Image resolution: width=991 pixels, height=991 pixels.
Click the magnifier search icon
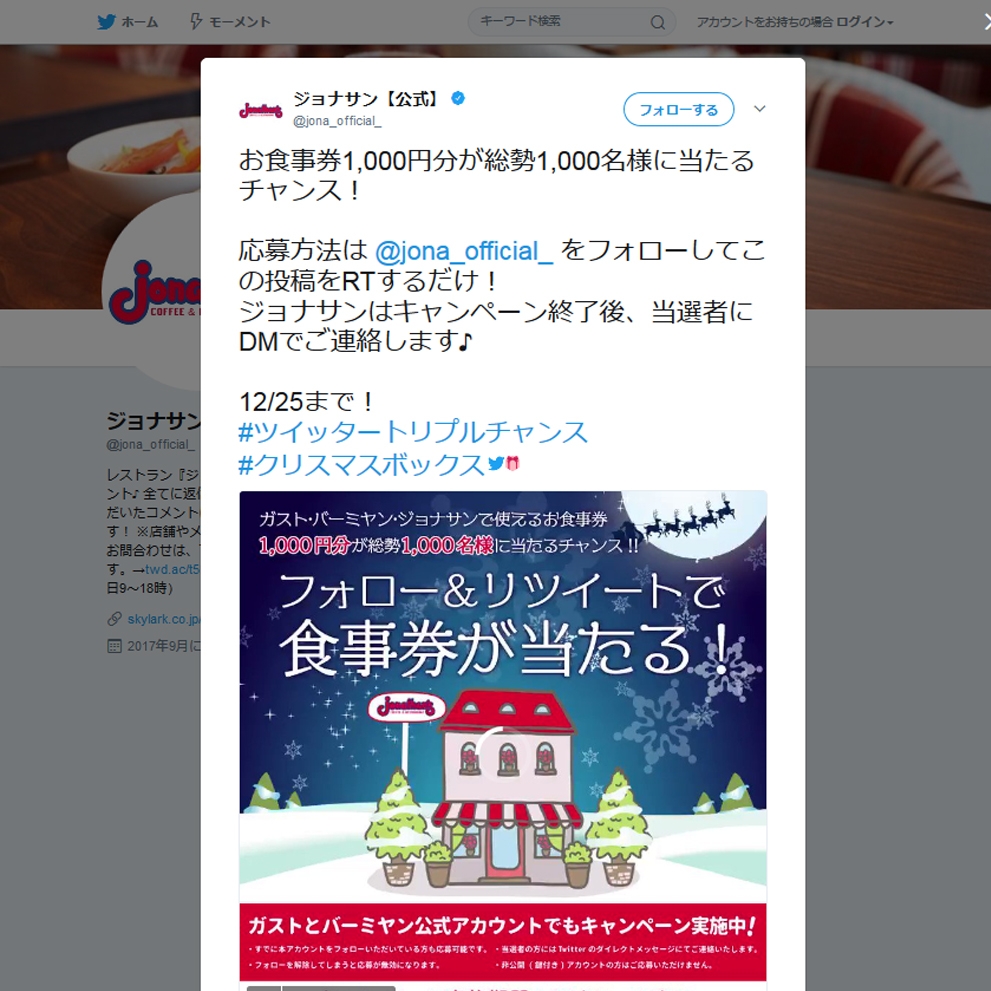click(x=657, y=23)
